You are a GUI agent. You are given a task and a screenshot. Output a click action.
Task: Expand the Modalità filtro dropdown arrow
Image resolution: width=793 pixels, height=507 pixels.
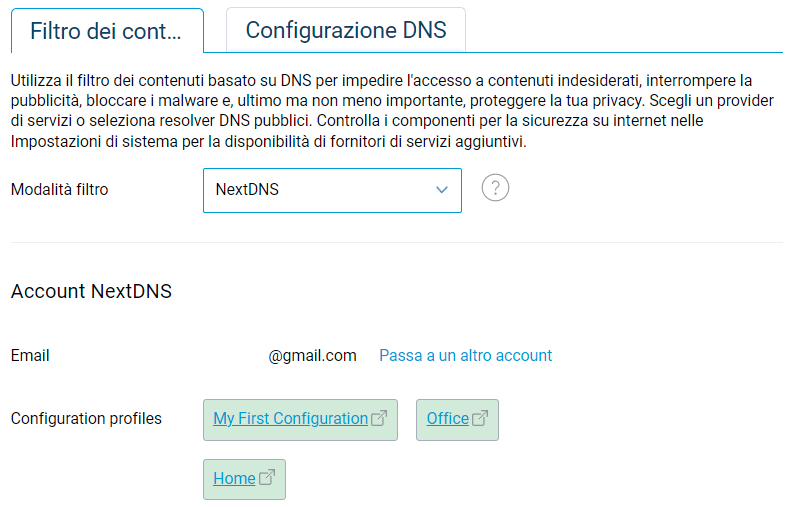442,190
